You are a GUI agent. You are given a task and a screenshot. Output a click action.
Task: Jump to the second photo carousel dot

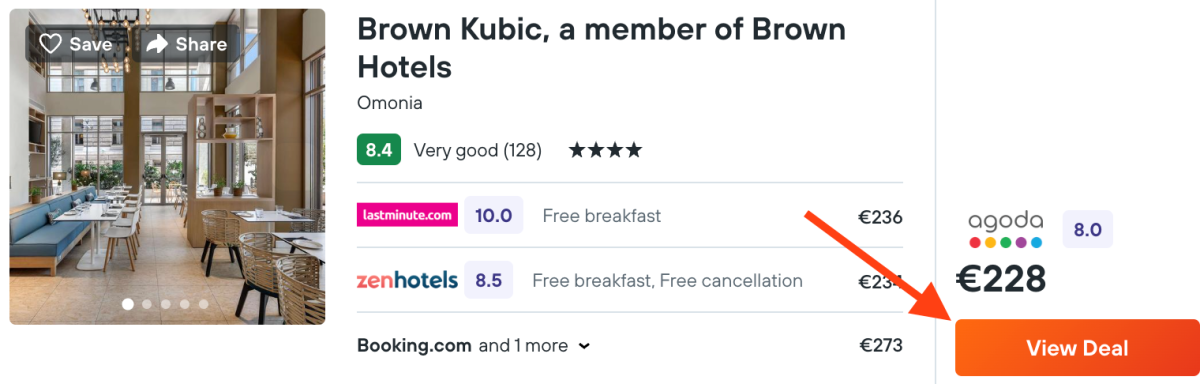point(147,304)
